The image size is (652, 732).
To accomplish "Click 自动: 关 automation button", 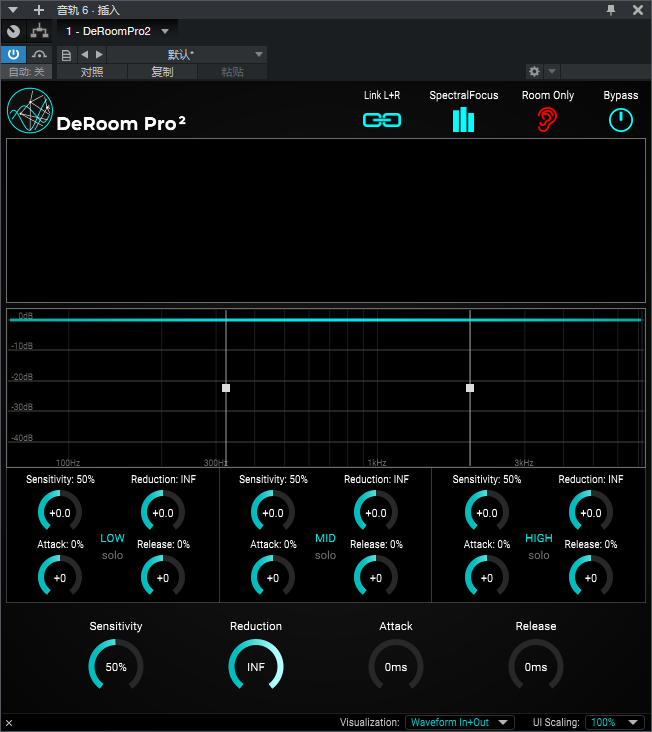I will [27, 72].
